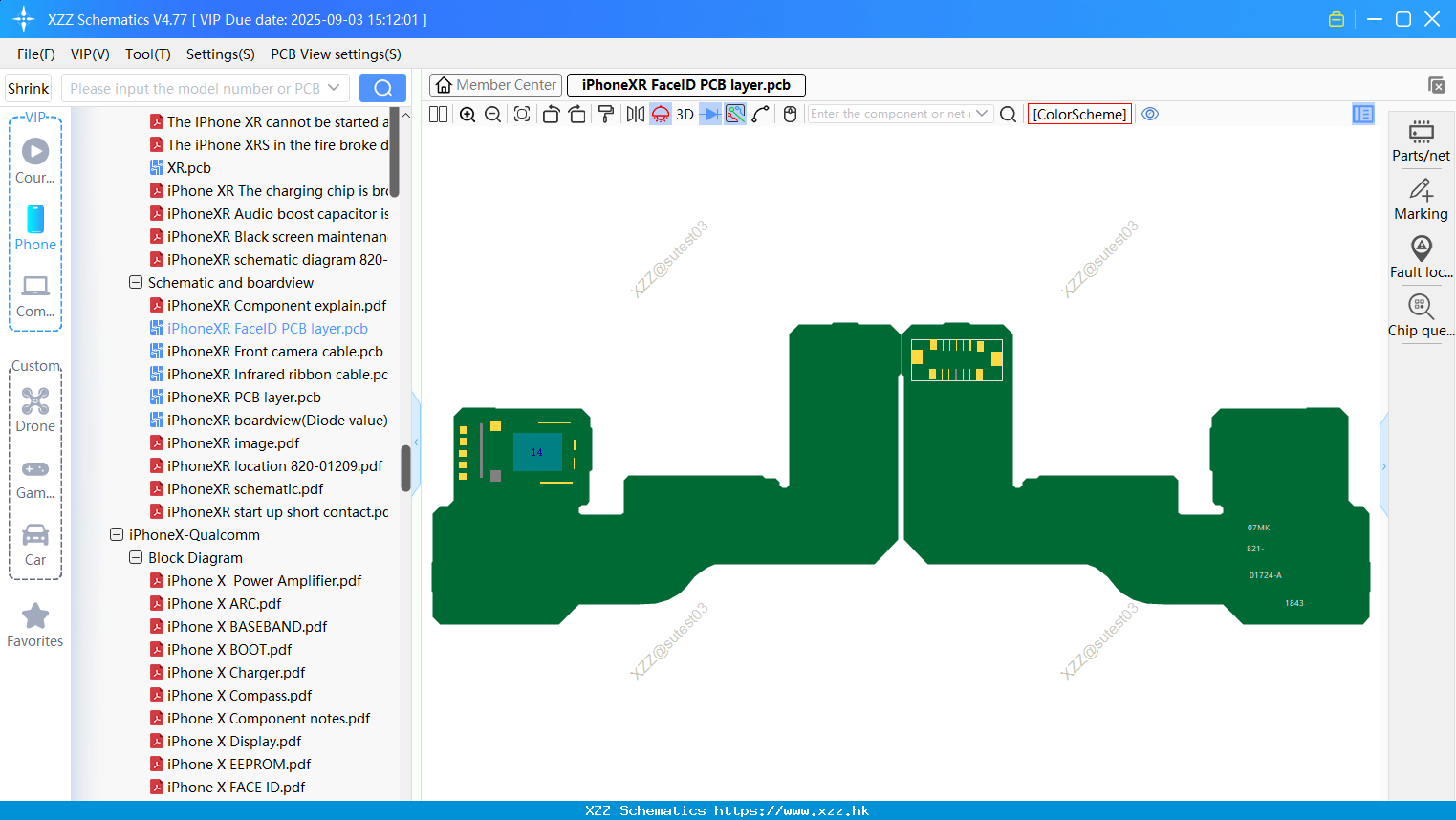Open iPhoneXR Front camera cable.pcb
This screenshot has width=1456, height=820.
click(x=266, y=352)
